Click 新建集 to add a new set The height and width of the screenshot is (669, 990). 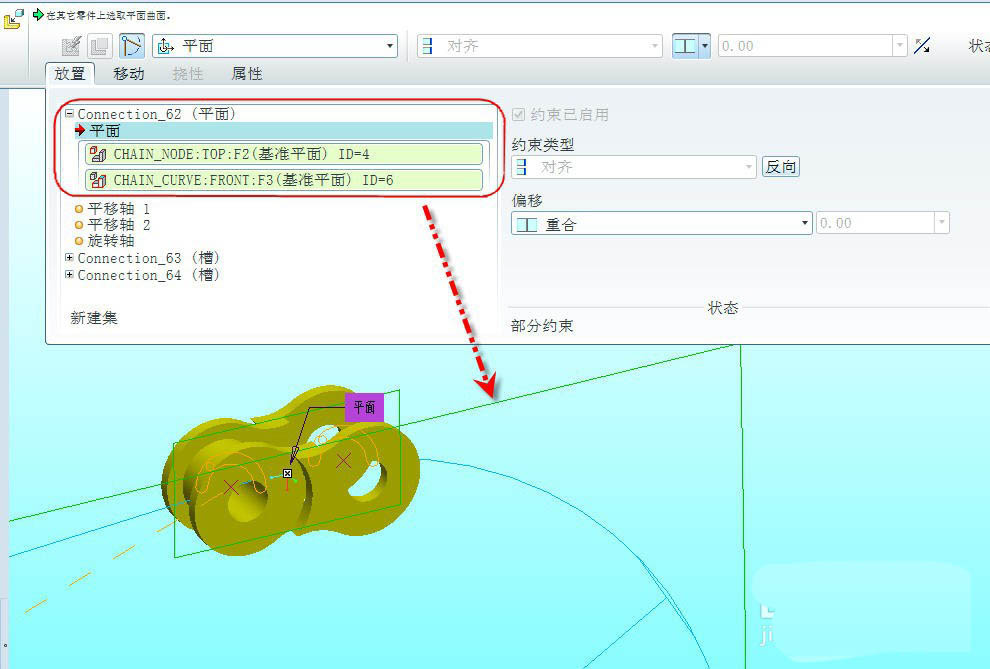94,318
